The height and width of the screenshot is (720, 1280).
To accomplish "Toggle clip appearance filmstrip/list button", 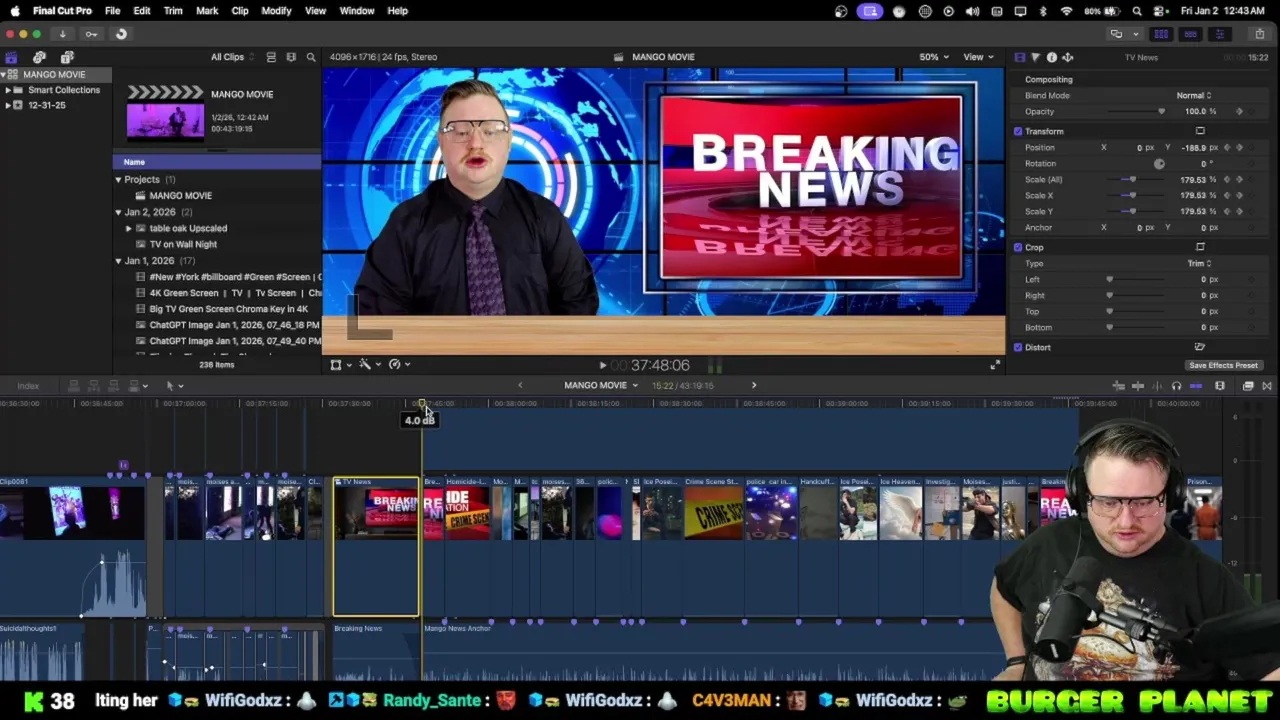I will click(271, 57).
